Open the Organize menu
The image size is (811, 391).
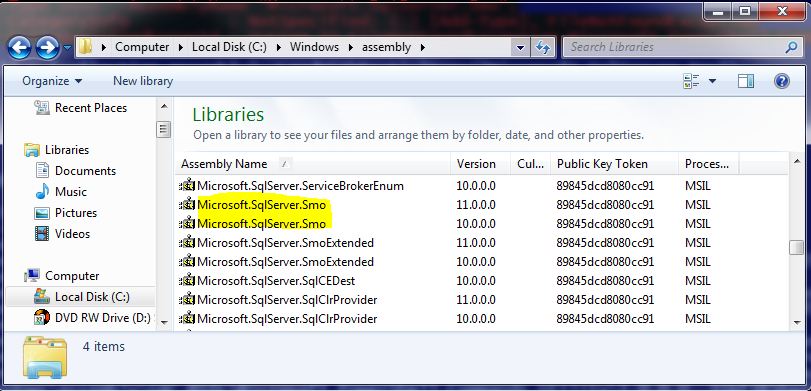tap(52, 81)
